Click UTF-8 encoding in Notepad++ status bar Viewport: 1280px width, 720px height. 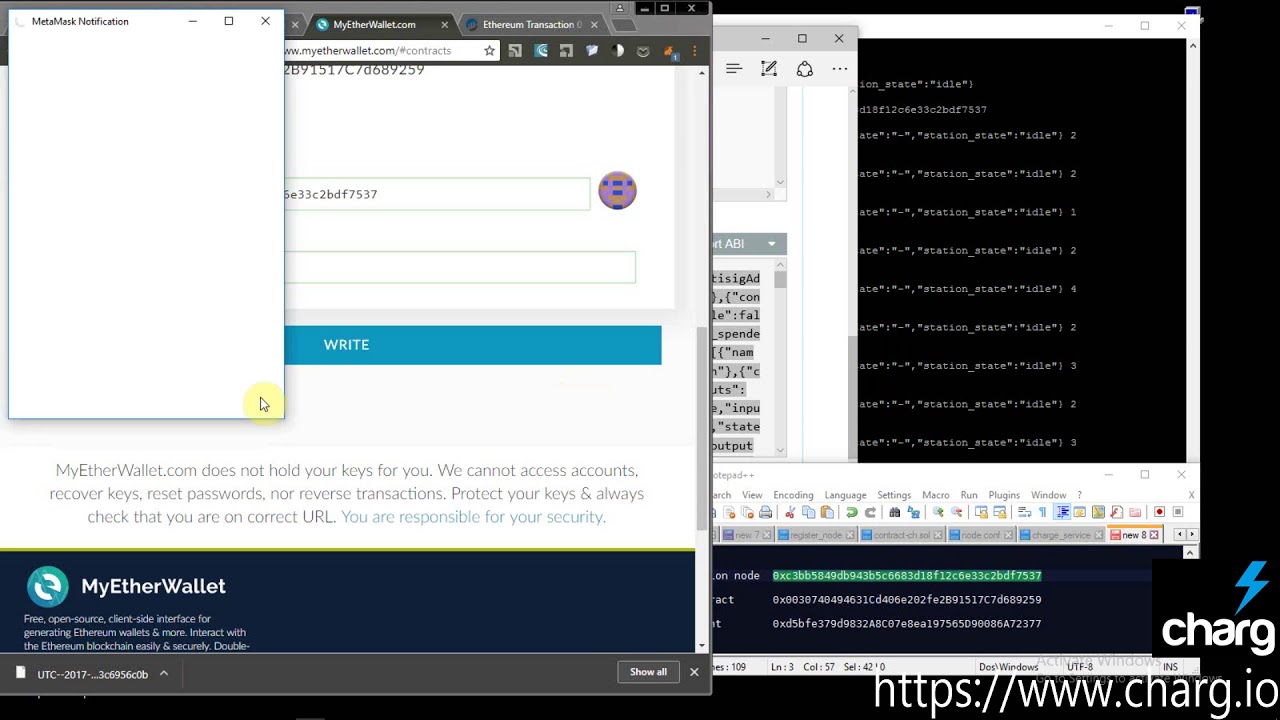point(1080,667)
